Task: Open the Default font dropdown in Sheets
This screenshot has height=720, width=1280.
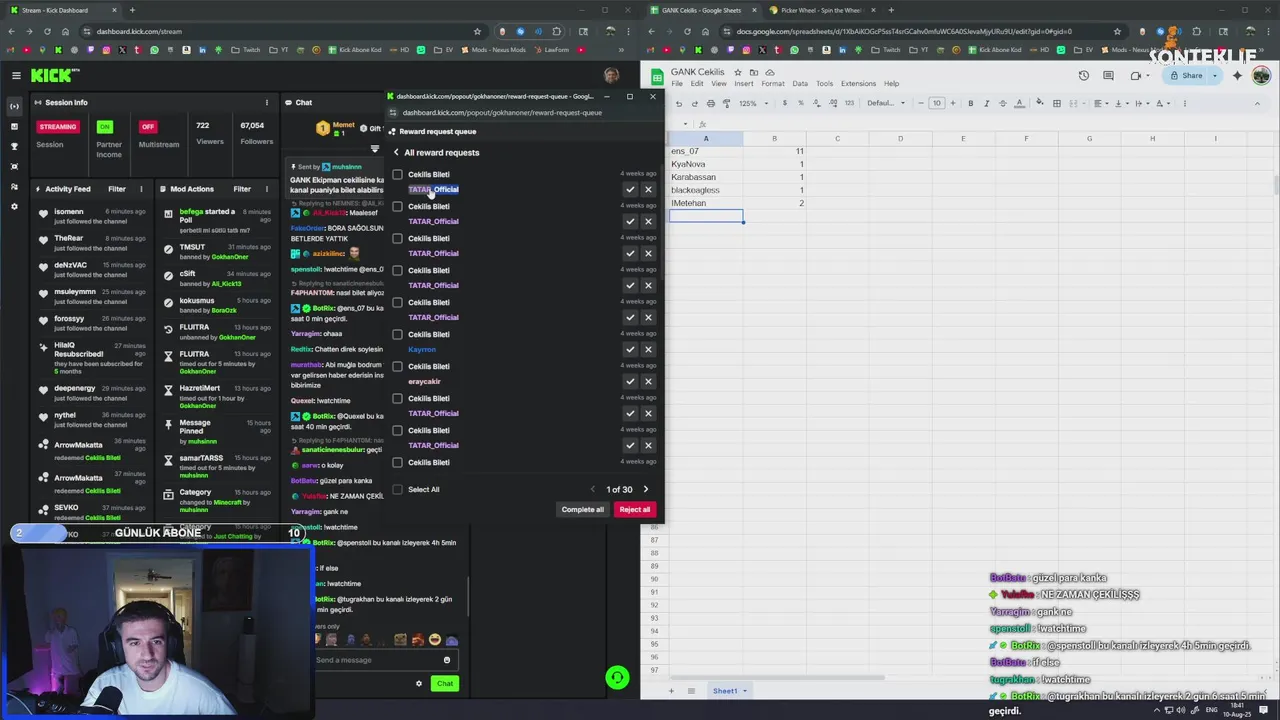Action: pyautogui.click(x=887, y=103)
